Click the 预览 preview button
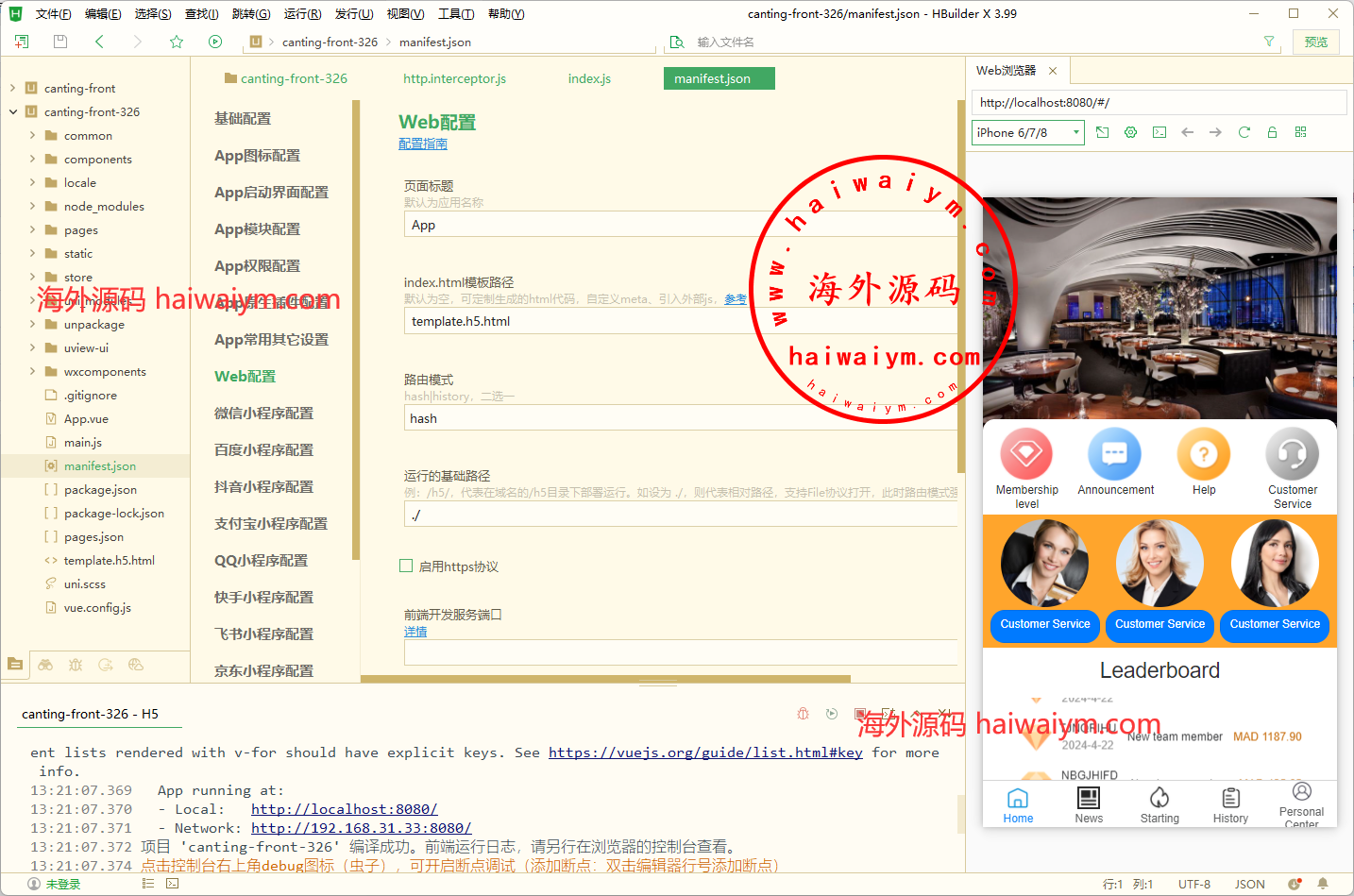This screenshot has height=896, width=1354. click(x=1315, y=42)
